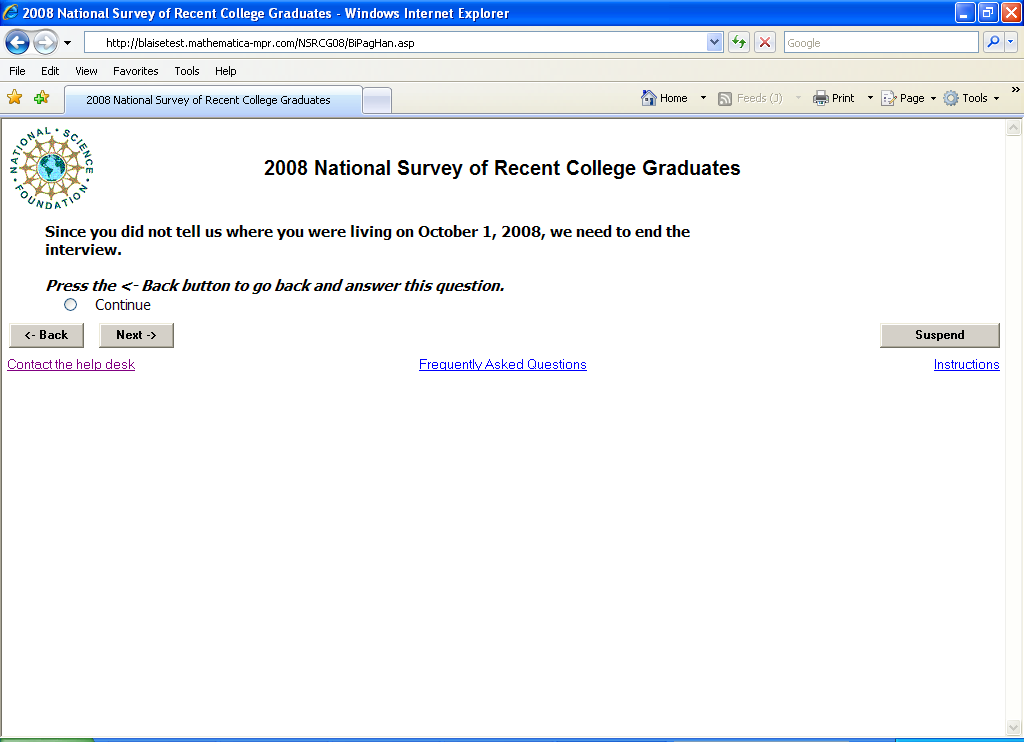Open a new blank tab
Image resolution: width=1024 pixels, height=742 pixels.
coord(377,101)
